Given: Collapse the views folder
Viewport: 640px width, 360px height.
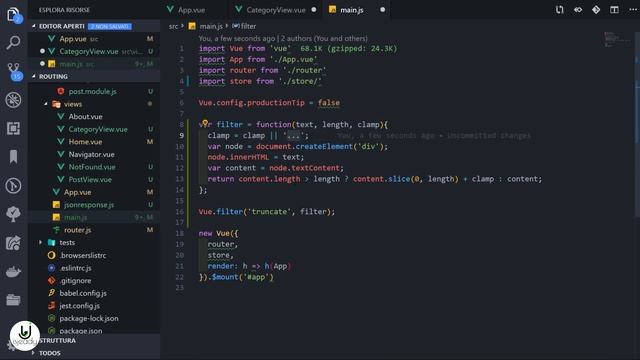Looking at the screenshot, I should (x=46, y=104).
